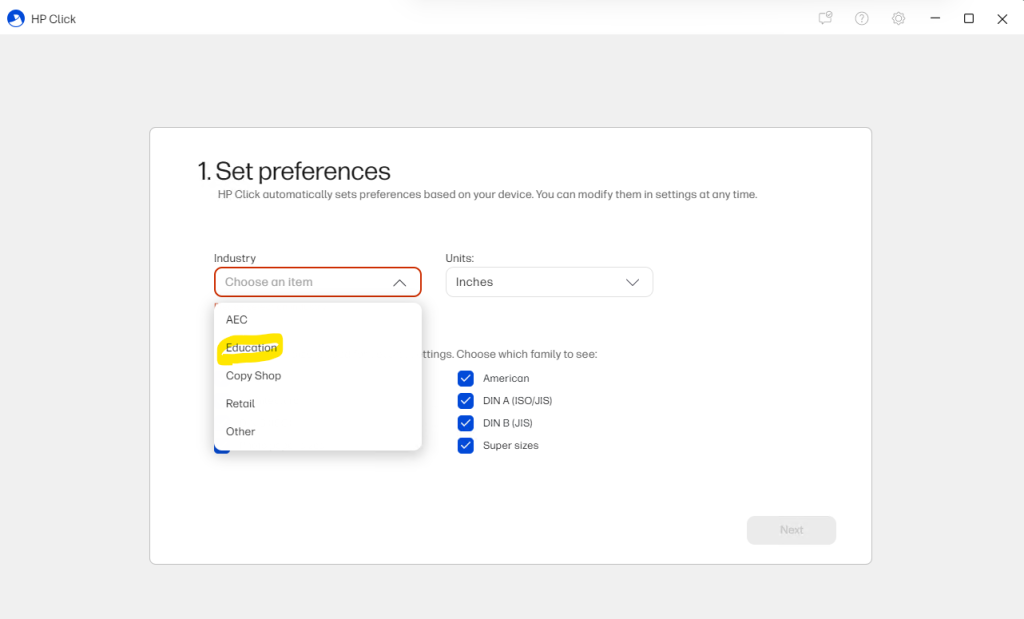This screenshot has width=1024, height=619.
Task: Click the American label text
Action: [506, 378]
